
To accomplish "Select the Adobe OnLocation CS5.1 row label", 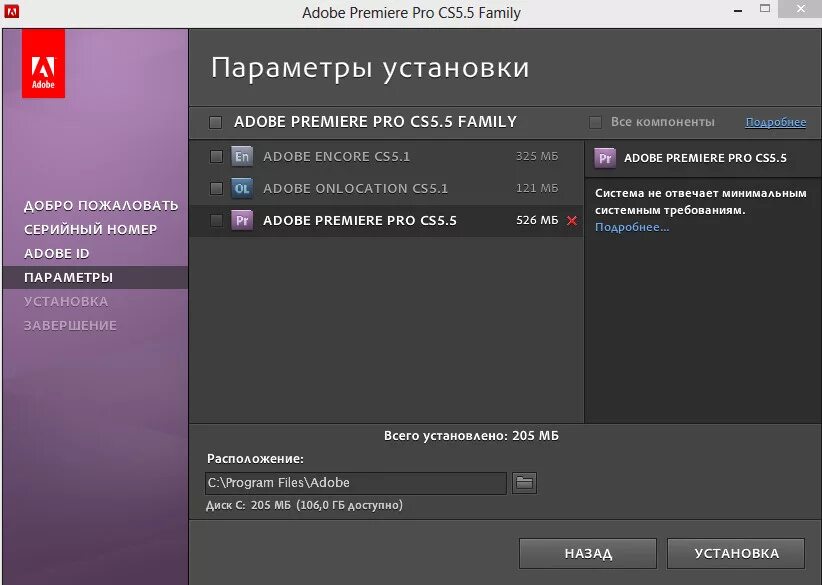I will pos(355,189).
